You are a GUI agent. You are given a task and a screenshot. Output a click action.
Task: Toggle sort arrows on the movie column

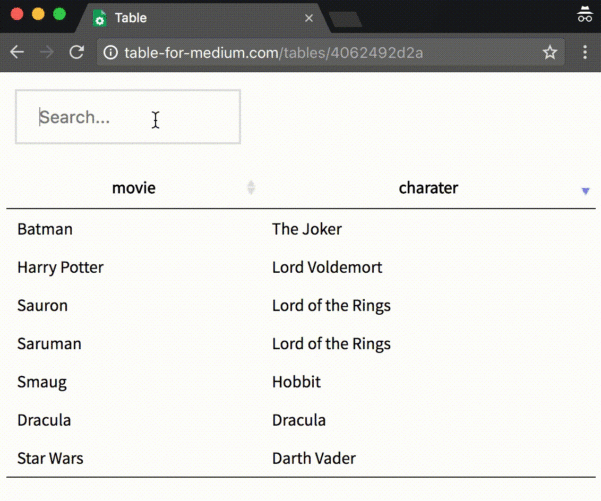click(251, 188)
